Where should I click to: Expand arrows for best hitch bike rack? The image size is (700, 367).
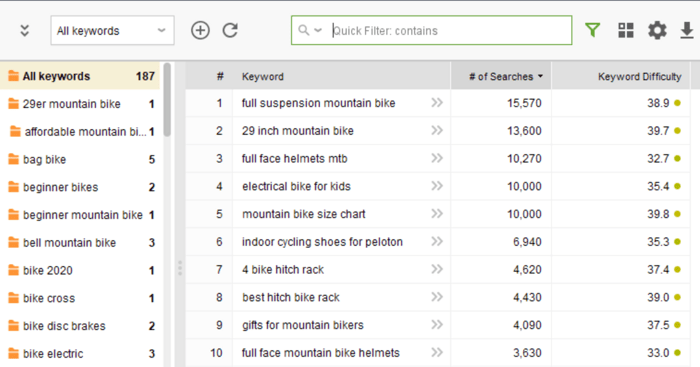437,297
